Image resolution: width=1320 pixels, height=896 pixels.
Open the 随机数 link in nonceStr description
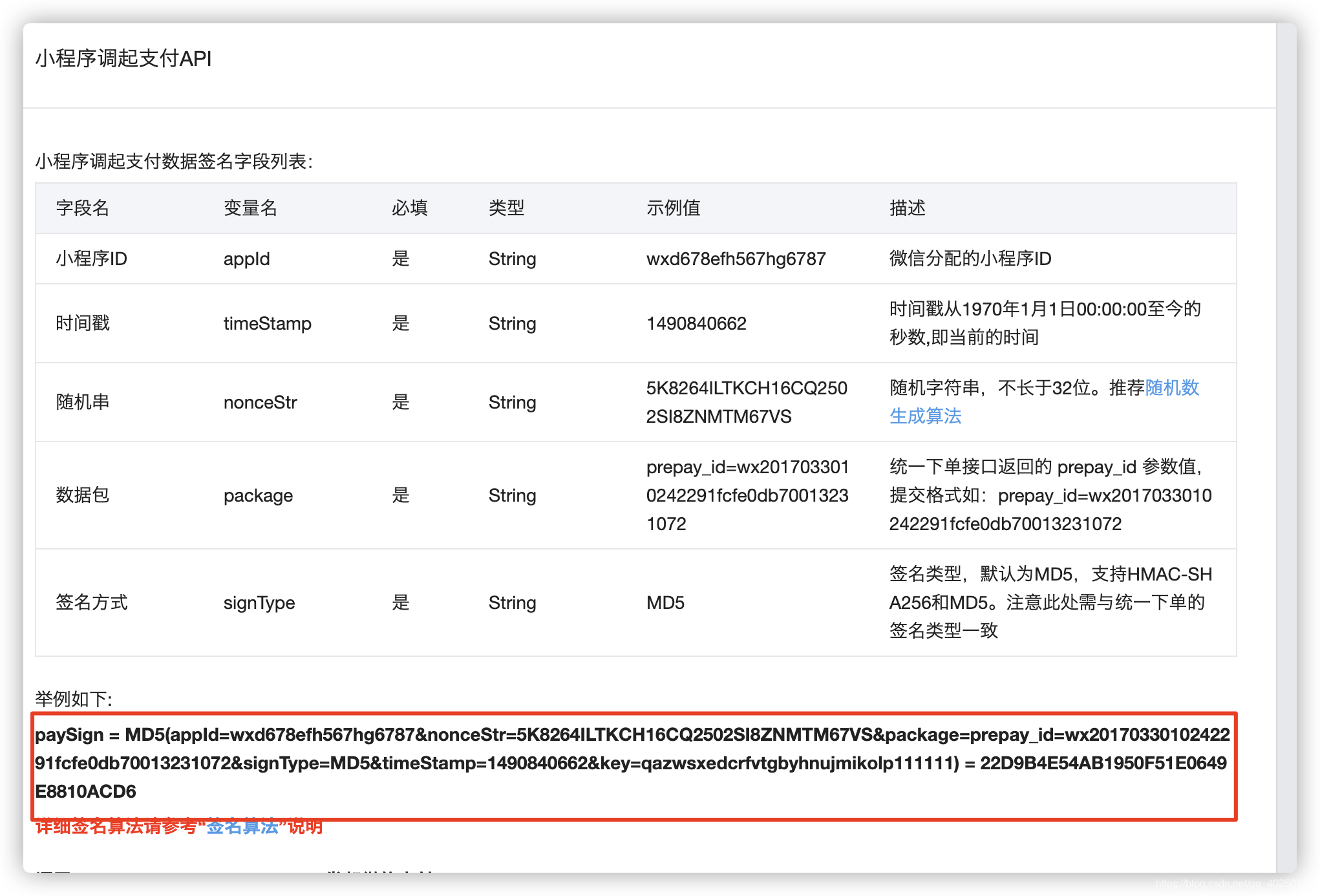[1172, 388]
